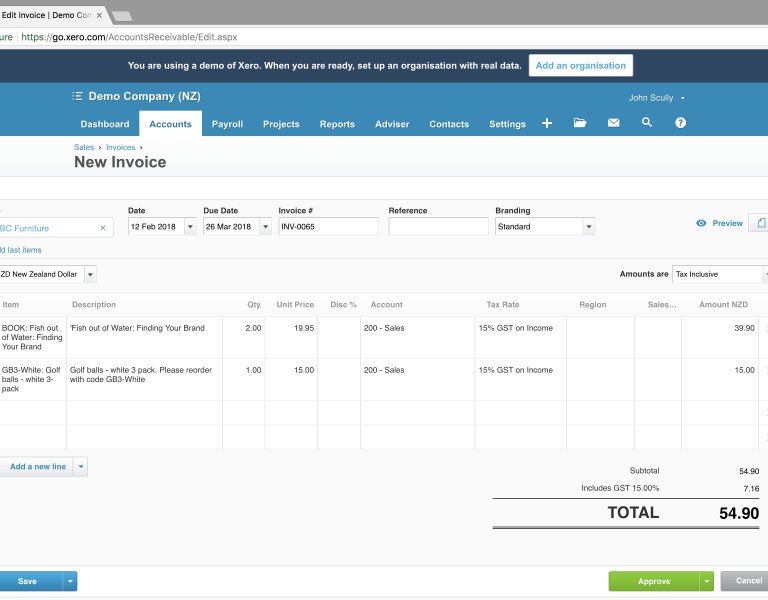
Task: Select the GB3-White Golf balls item cell
Action: 33,380
